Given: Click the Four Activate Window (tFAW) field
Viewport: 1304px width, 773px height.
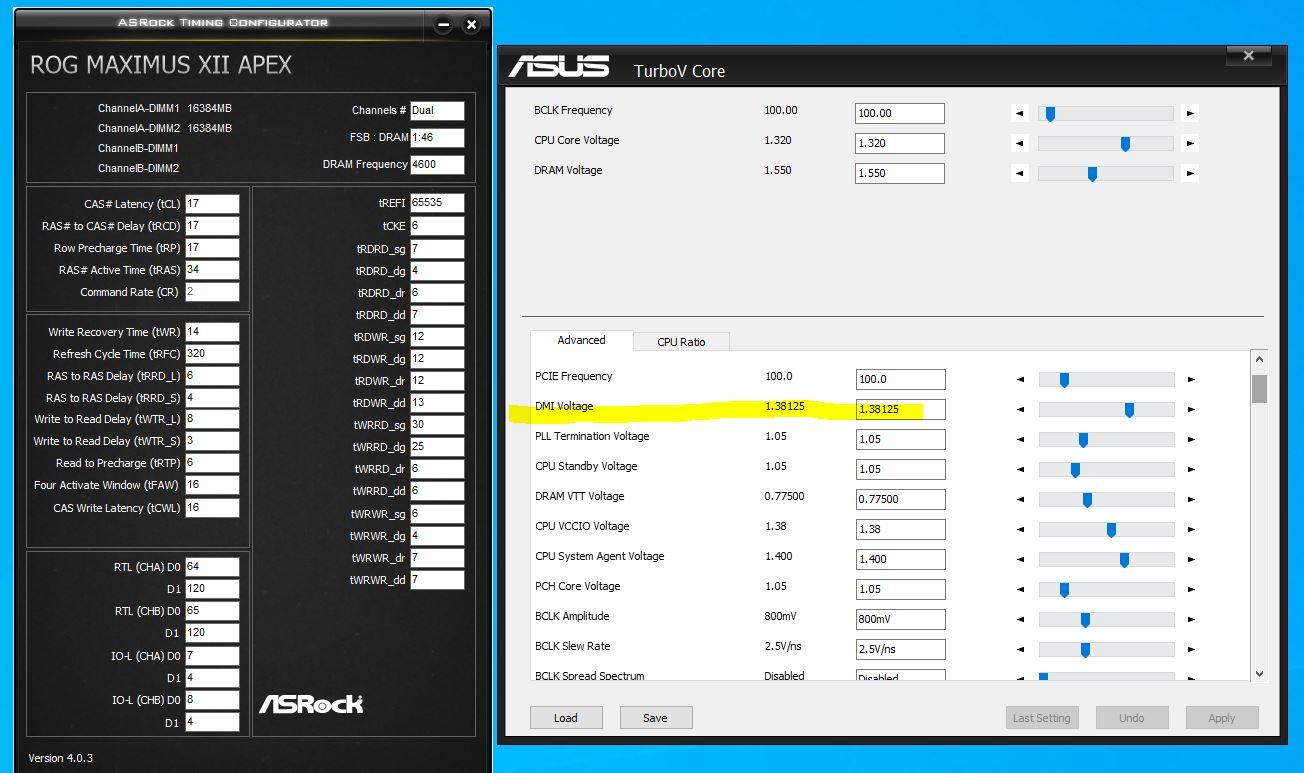Looking at the screenshot, I should (212, 485).
